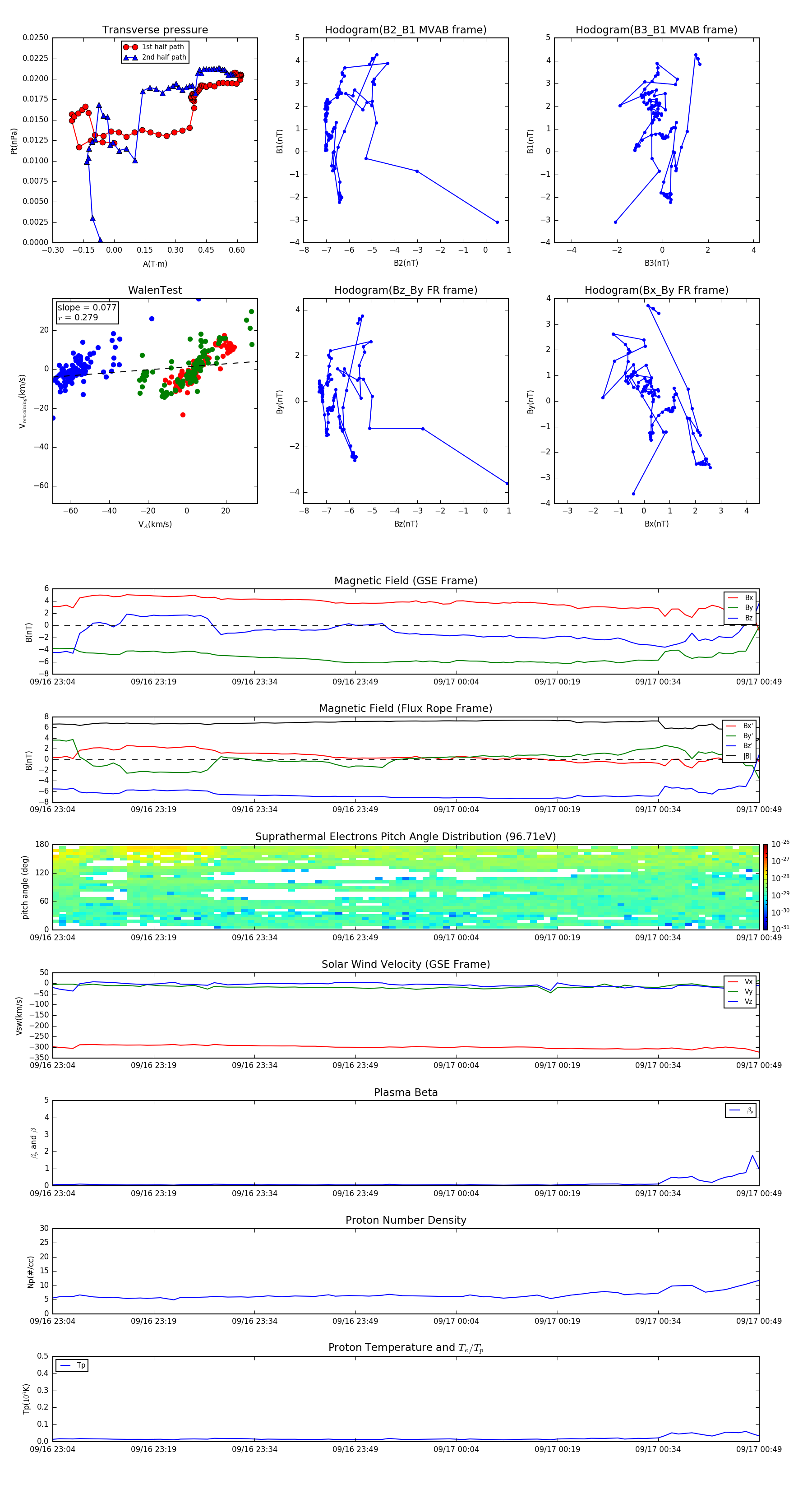The image size is (812, 1489).
Task: Click the "Plasma Beta" plot title
Action: [406, 1093]
